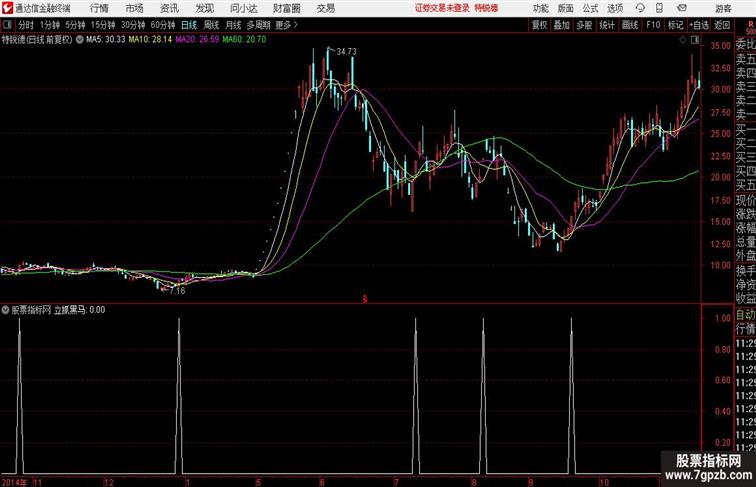Open the F10 company info button
The width and height of the screenshot is (756, 487).
pos(653,25)
